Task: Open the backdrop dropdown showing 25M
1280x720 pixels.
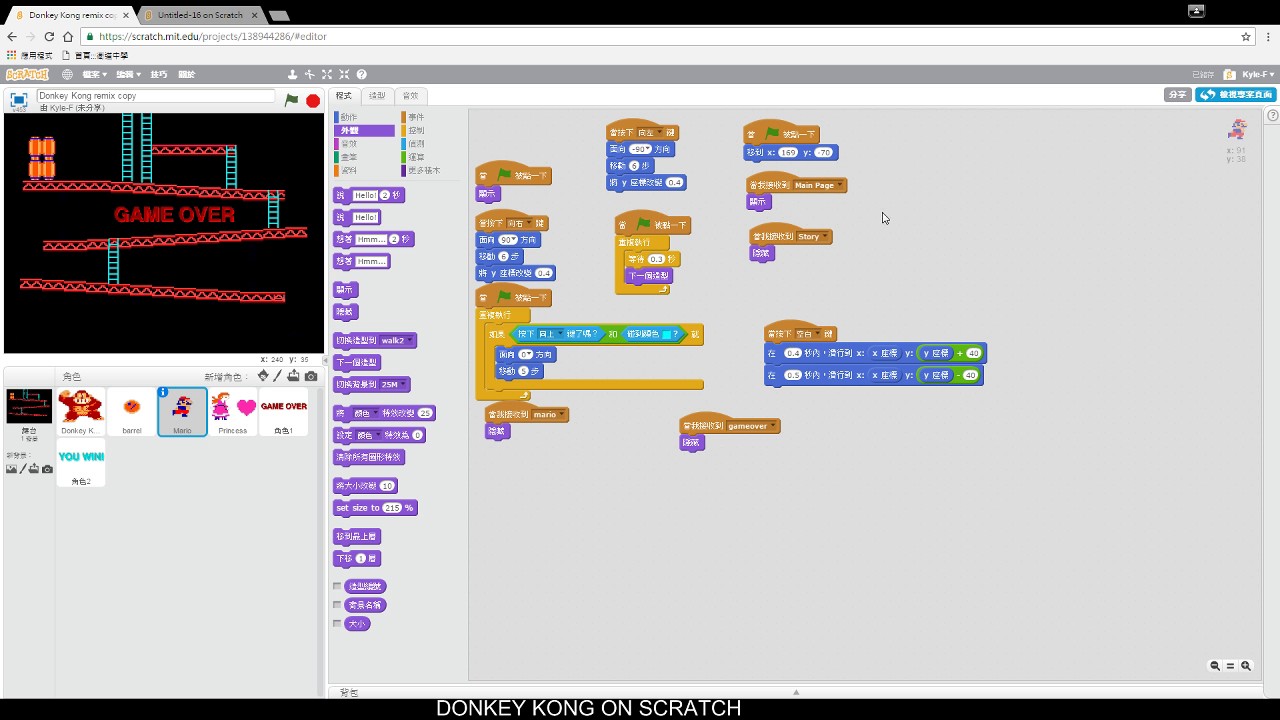Action: click(x=392, y=384)
